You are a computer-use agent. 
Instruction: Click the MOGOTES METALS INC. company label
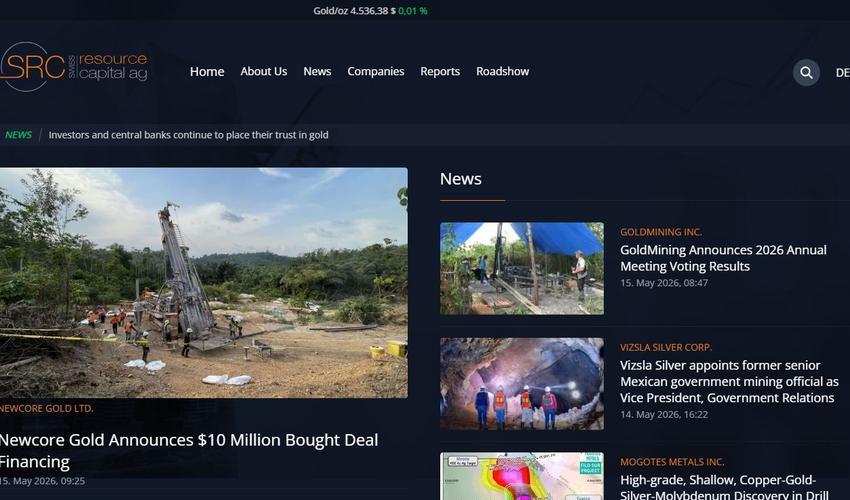click(x=672, y=462)
